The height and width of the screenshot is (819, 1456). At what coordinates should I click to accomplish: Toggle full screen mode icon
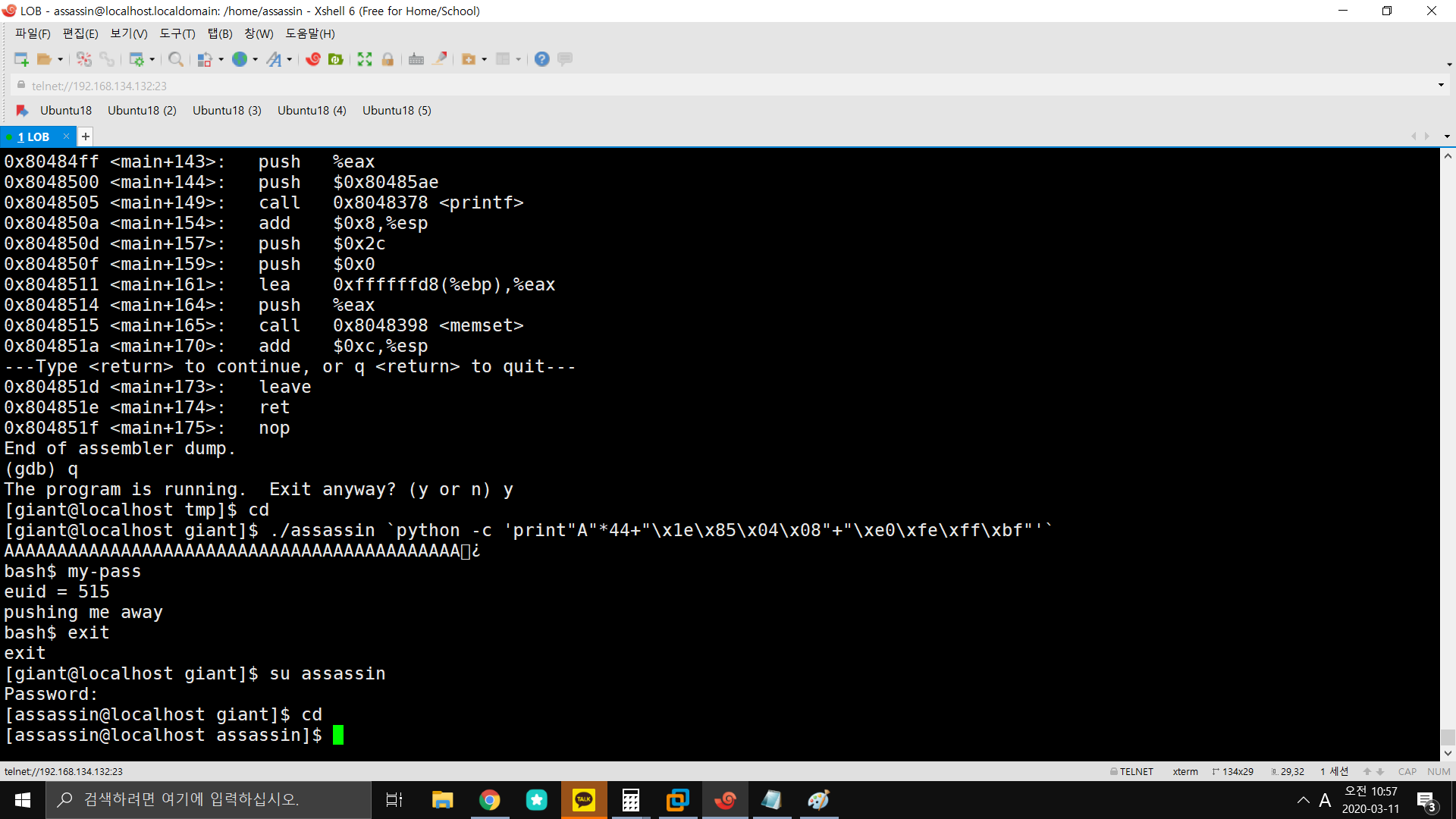pos(365,59)
